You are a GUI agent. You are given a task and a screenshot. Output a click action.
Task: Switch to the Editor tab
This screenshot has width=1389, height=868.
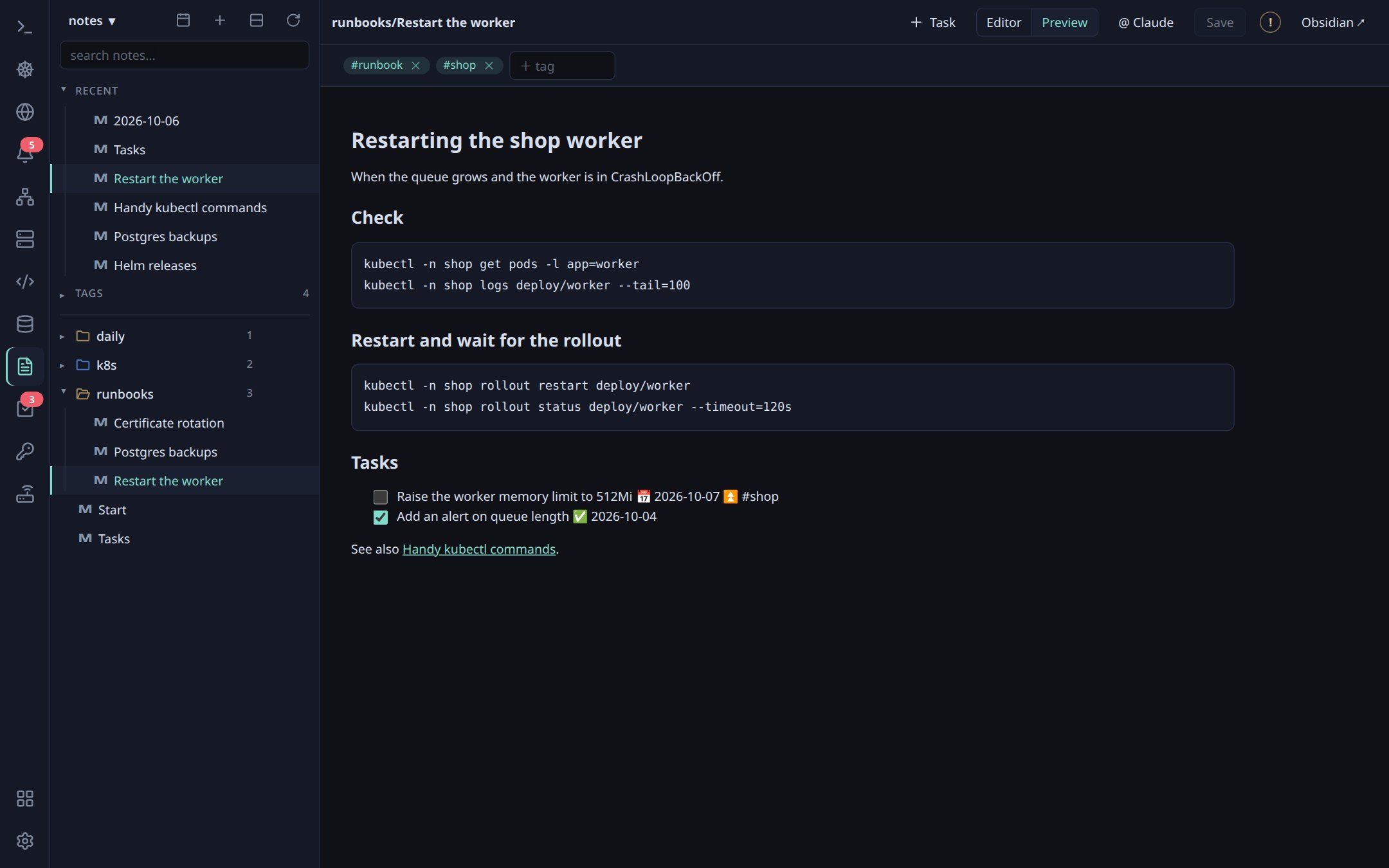point(1004,23)
